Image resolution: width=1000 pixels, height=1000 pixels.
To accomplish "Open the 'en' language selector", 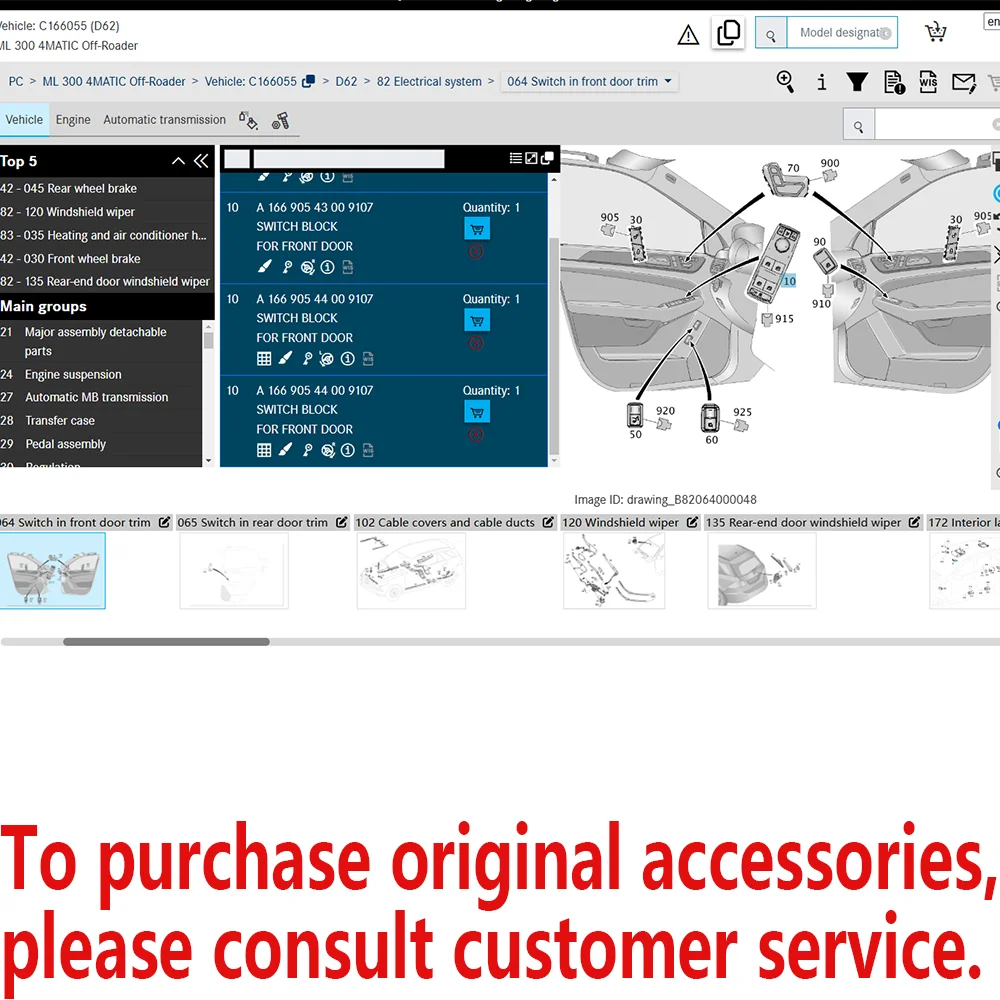I will point(992,21).
